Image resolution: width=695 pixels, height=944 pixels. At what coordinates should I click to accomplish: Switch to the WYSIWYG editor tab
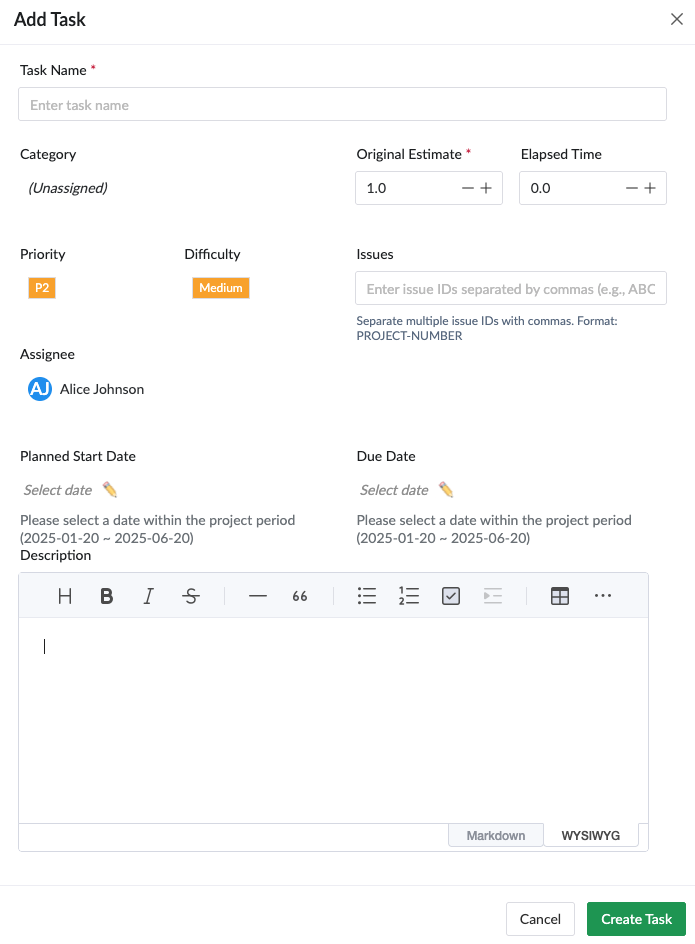590,835
